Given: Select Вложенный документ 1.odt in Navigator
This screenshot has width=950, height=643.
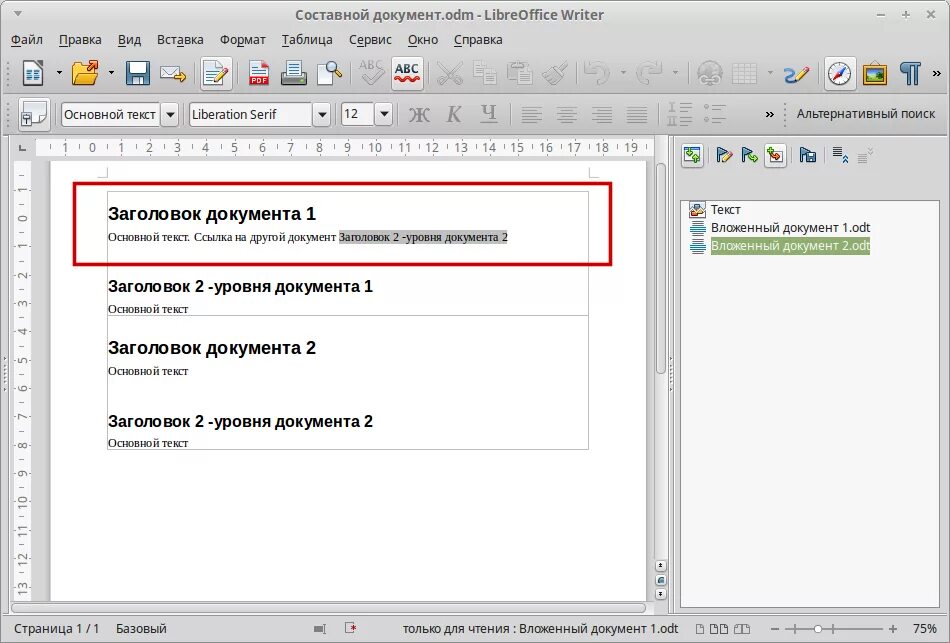Looking at the screenshot, I should tap(790, 228).
